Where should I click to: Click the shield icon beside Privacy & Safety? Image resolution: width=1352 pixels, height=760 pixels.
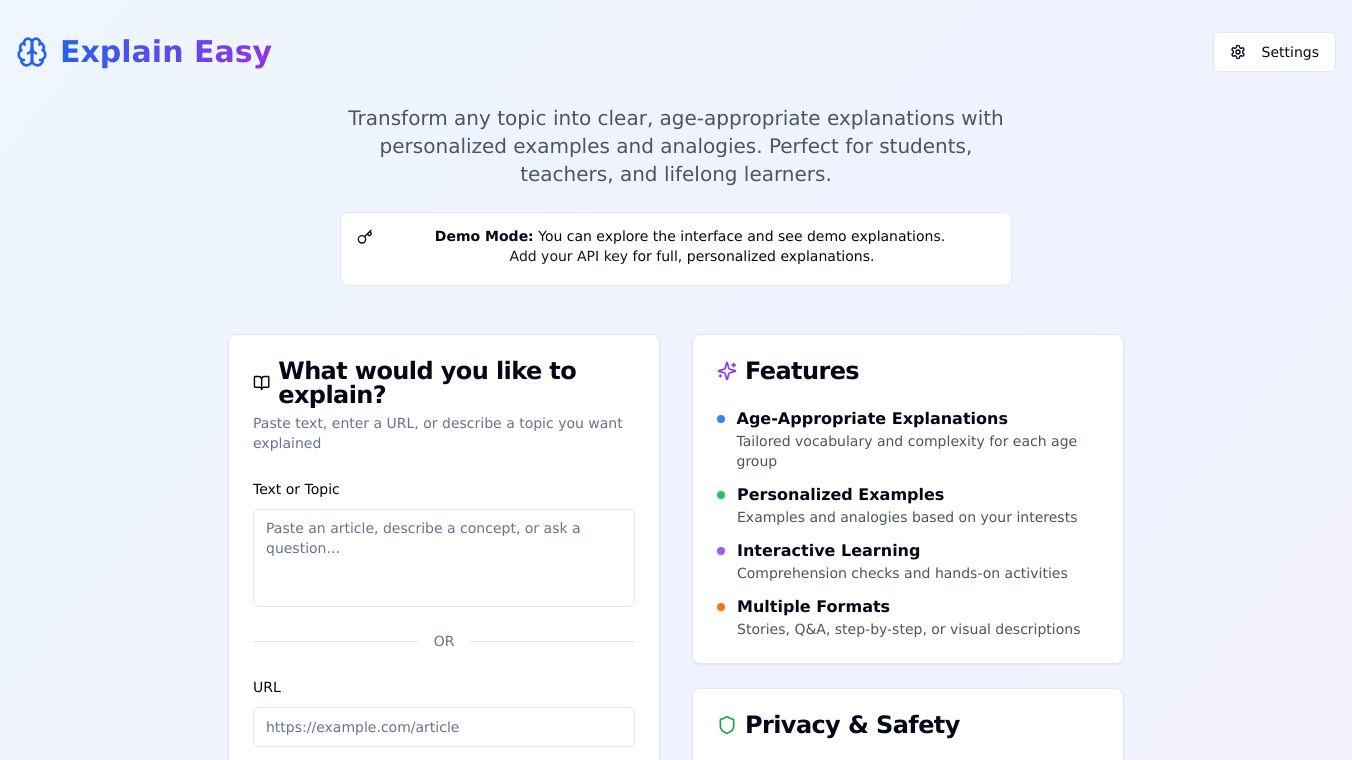[727, 725]
